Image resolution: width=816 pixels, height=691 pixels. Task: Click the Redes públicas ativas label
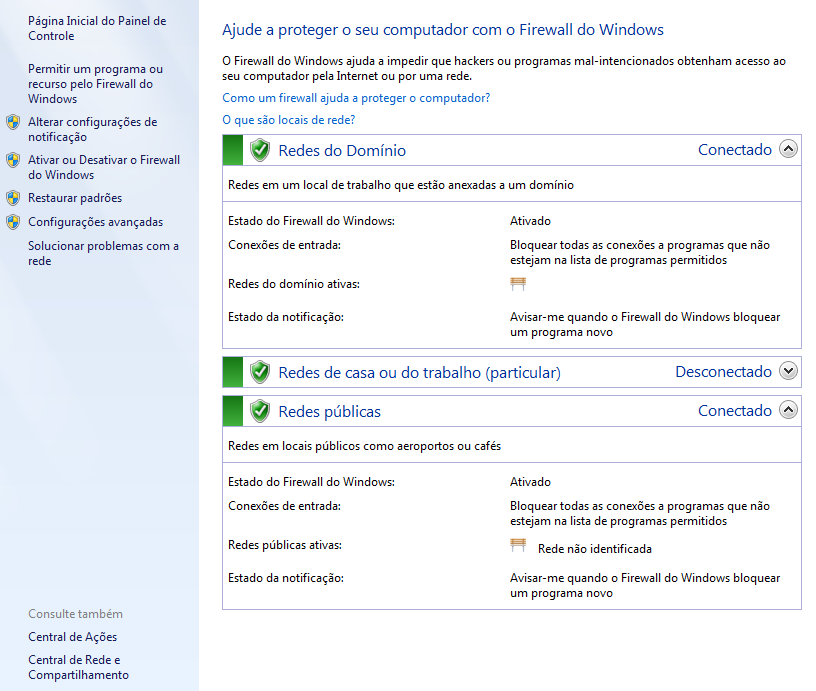point(285,545)
